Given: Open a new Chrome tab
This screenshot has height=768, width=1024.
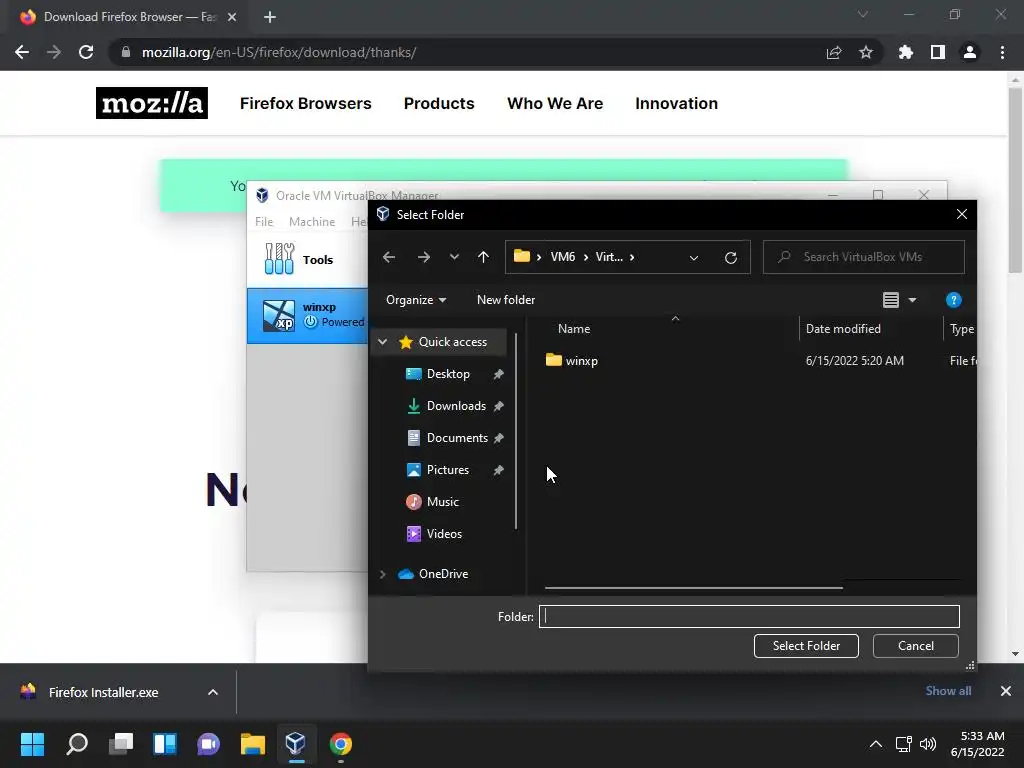Looking at the screenshot, I should (x=270, y=17).
